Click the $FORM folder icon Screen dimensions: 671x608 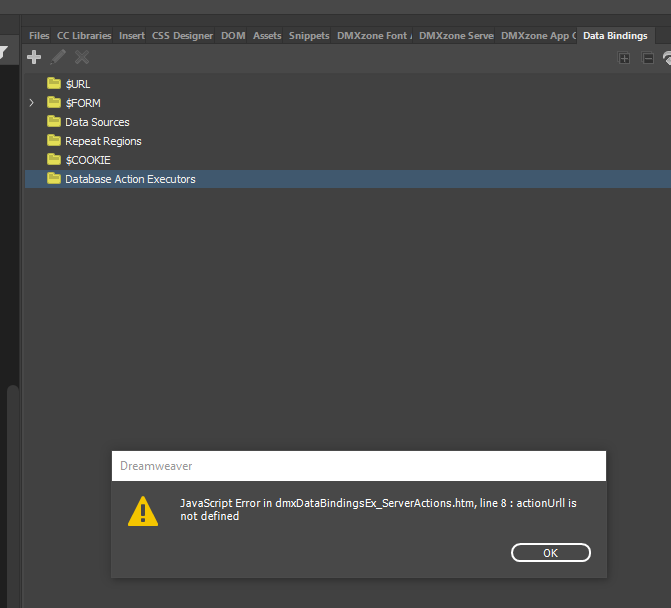[x=54, y=102]
